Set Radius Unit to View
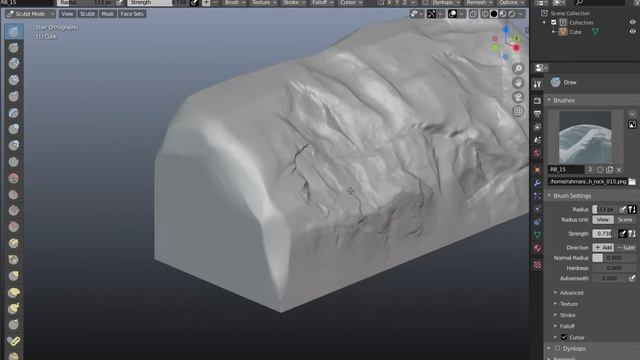This screenshot has width=640, height=360. coord(603,220)
